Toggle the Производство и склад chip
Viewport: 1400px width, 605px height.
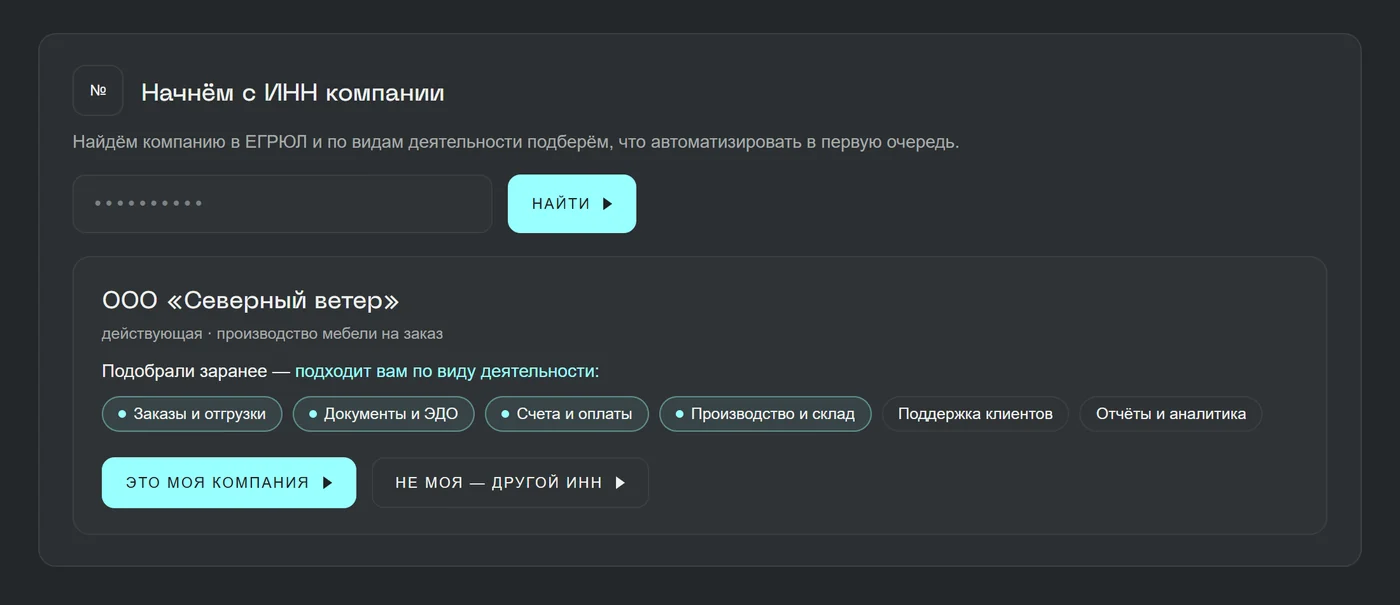[765, 414]
